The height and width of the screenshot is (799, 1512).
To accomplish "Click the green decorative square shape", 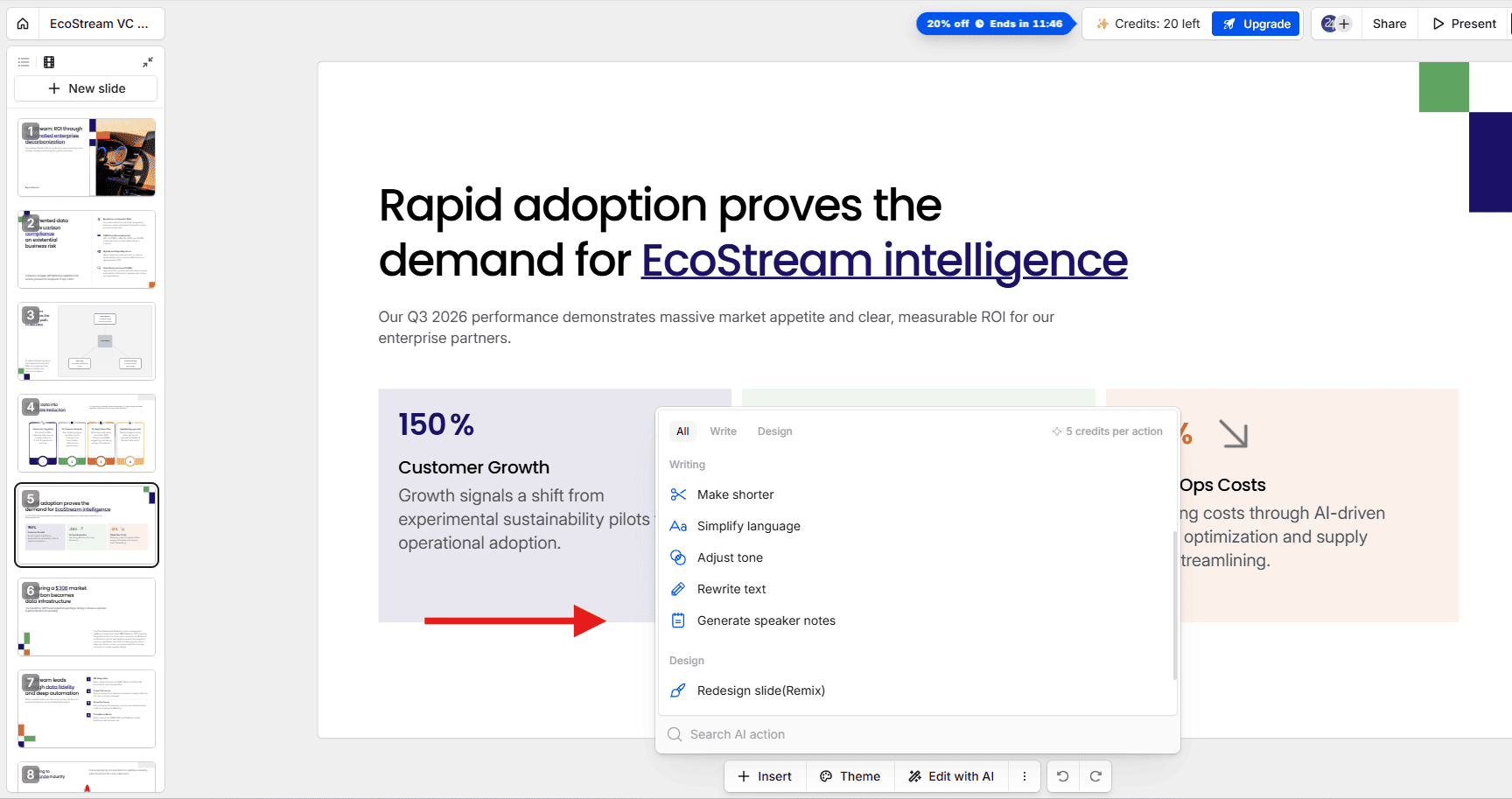I will [x=1444, y=87].
